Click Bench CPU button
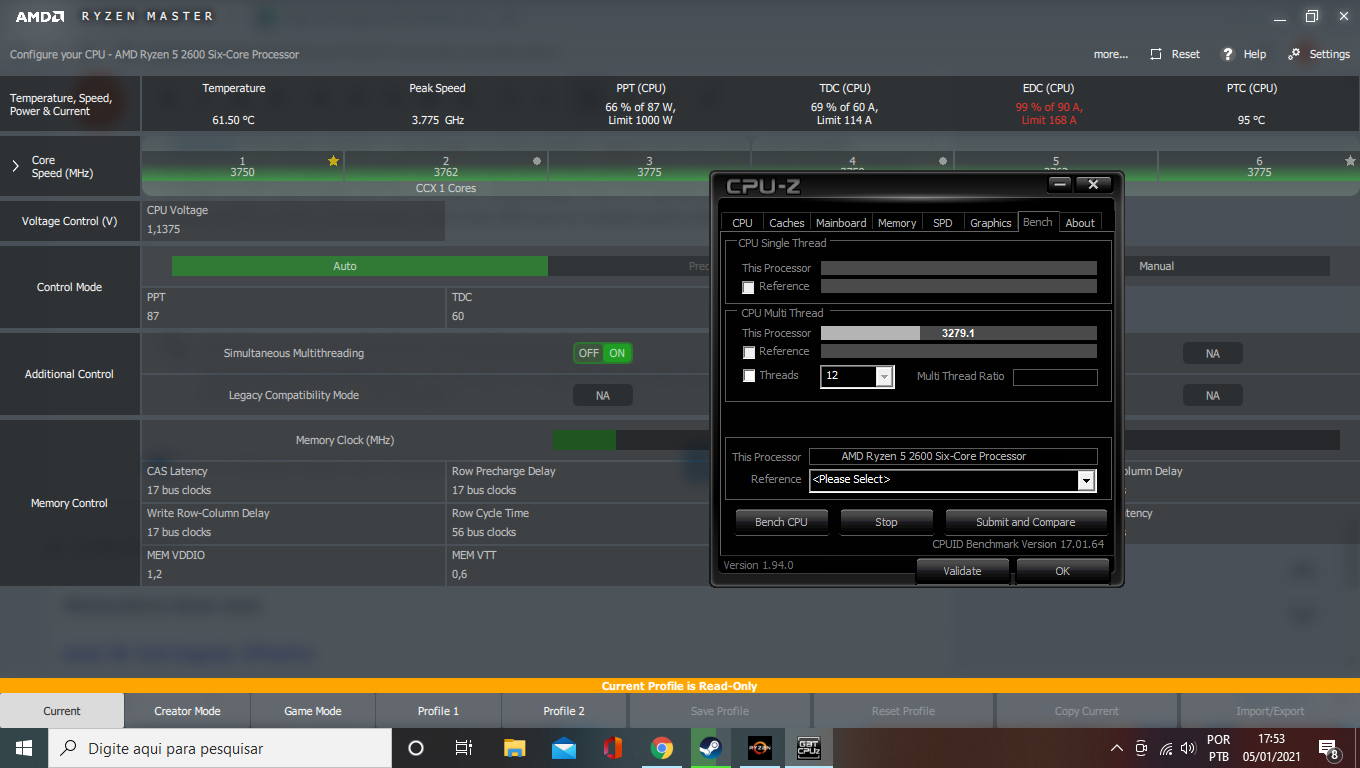The width and height of the screenshot is (1360, 768). click(x=781, y=522)
